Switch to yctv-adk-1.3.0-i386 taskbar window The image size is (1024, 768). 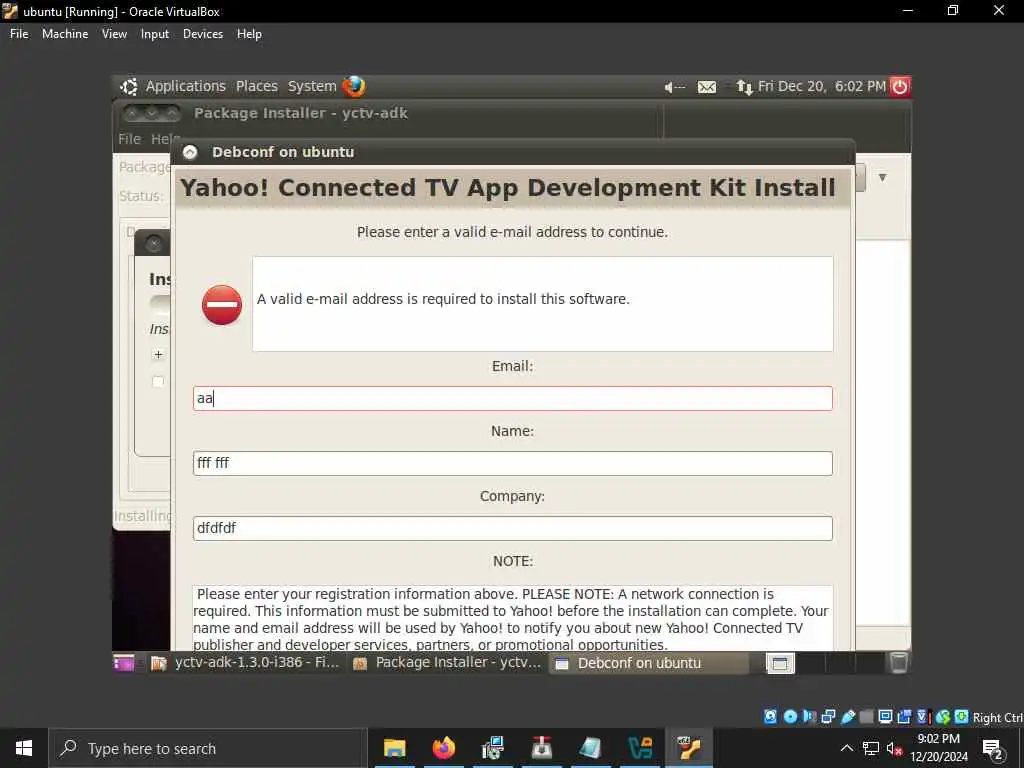246,663
